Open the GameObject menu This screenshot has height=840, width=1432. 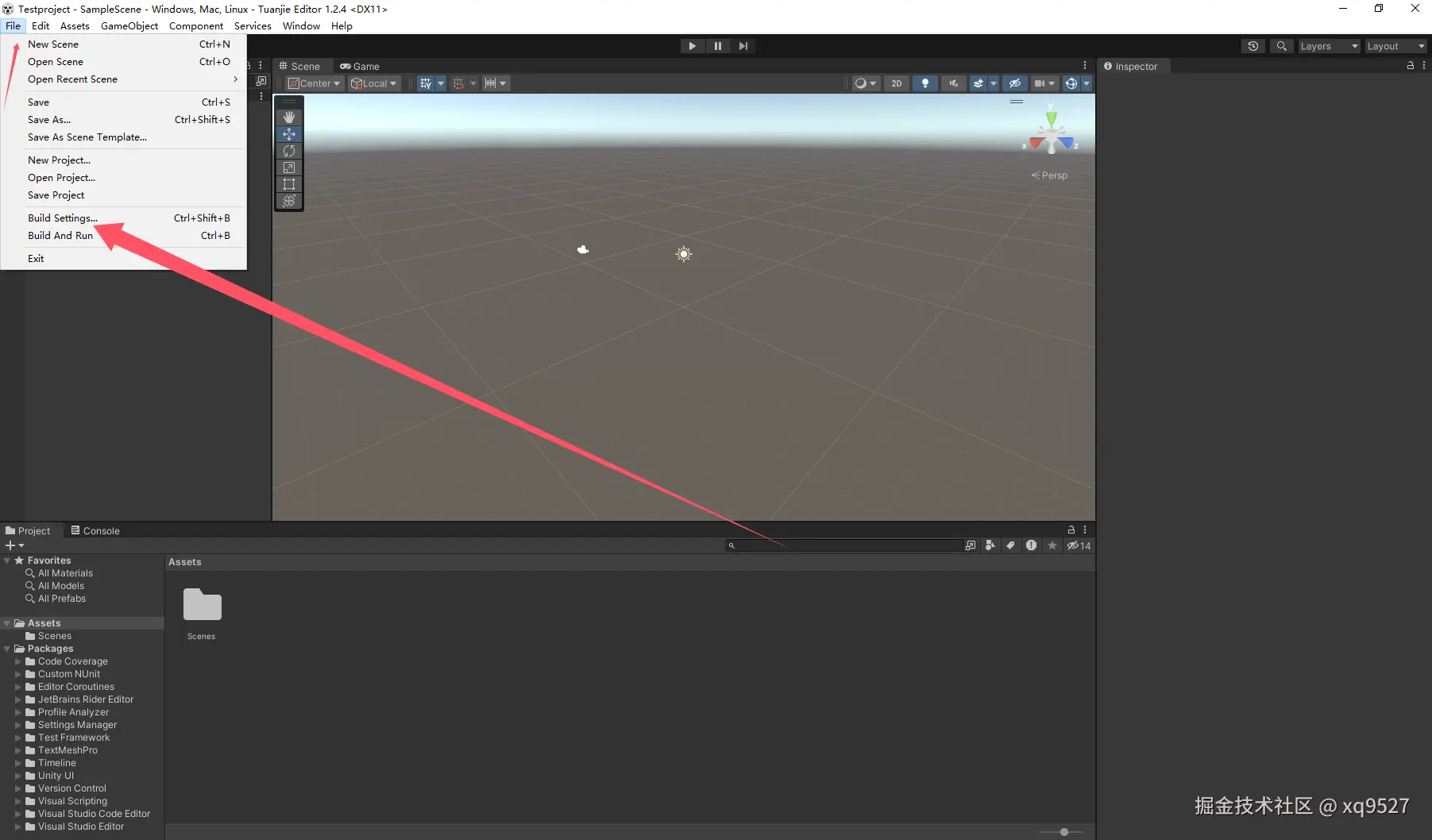(129, 25)
